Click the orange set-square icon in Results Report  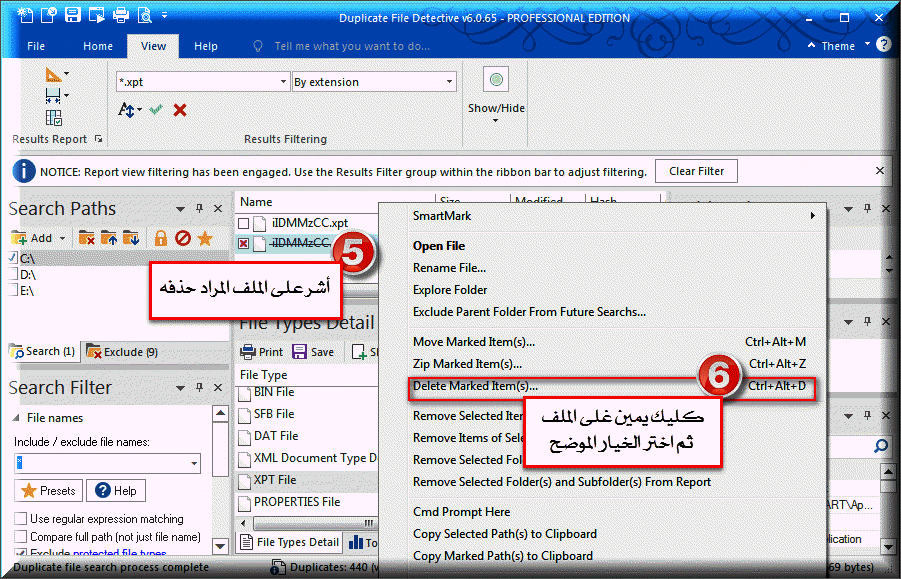[x=53, y=75]
